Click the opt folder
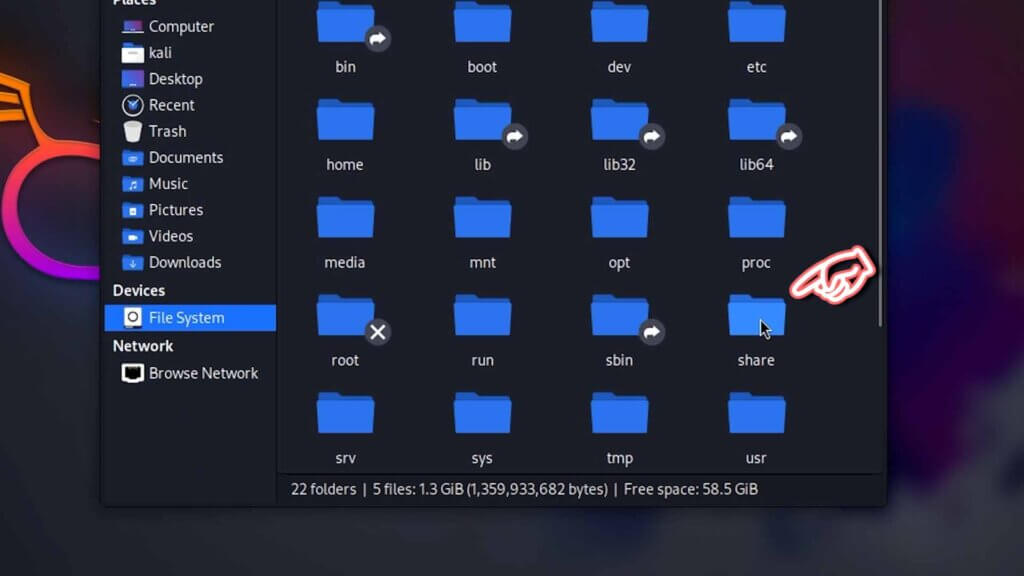Image resolution: width=1024 pixels, height=576 pixels. 619,217
